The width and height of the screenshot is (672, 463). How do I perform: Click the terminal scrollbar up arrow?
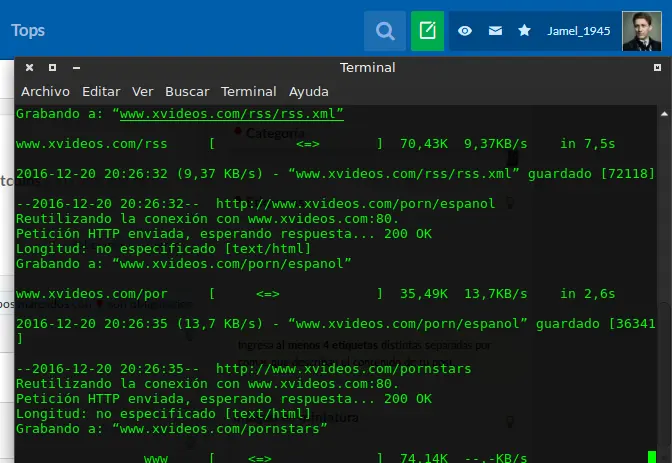tap(664, 114)
